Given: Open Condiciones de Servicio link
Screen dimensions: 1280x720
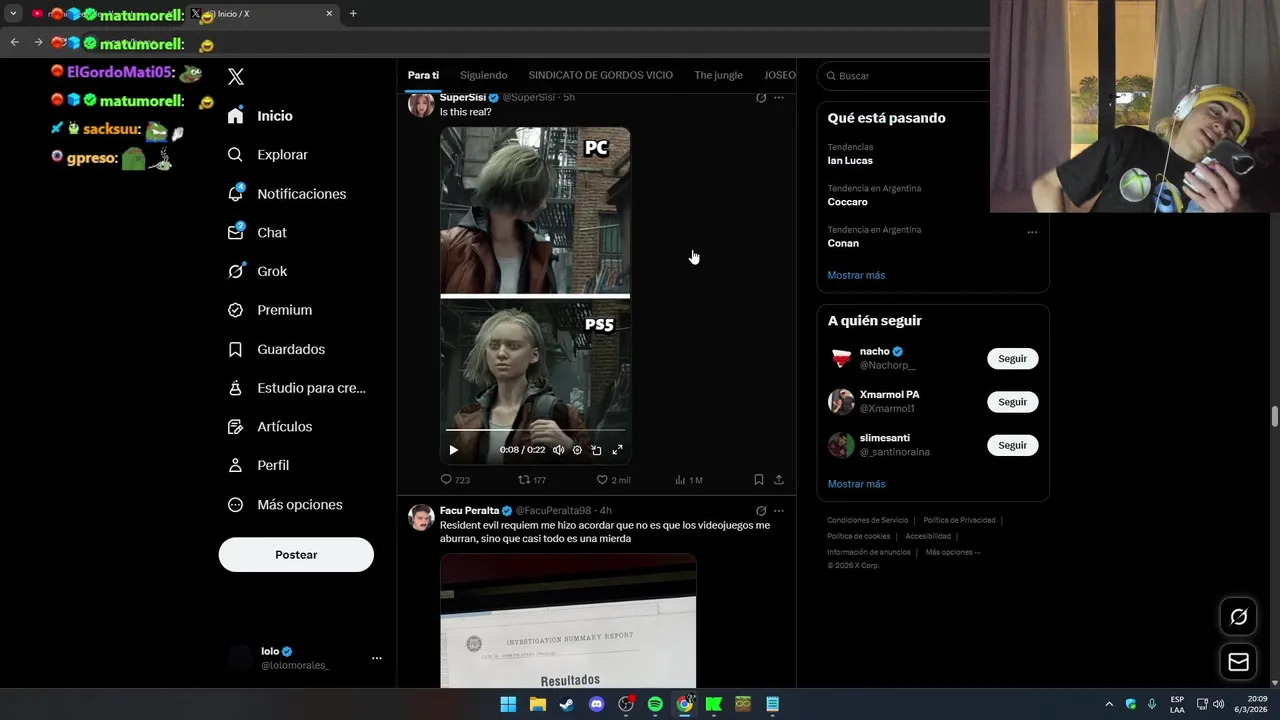Looking at the screenshot, I should (x=867, y=520).
